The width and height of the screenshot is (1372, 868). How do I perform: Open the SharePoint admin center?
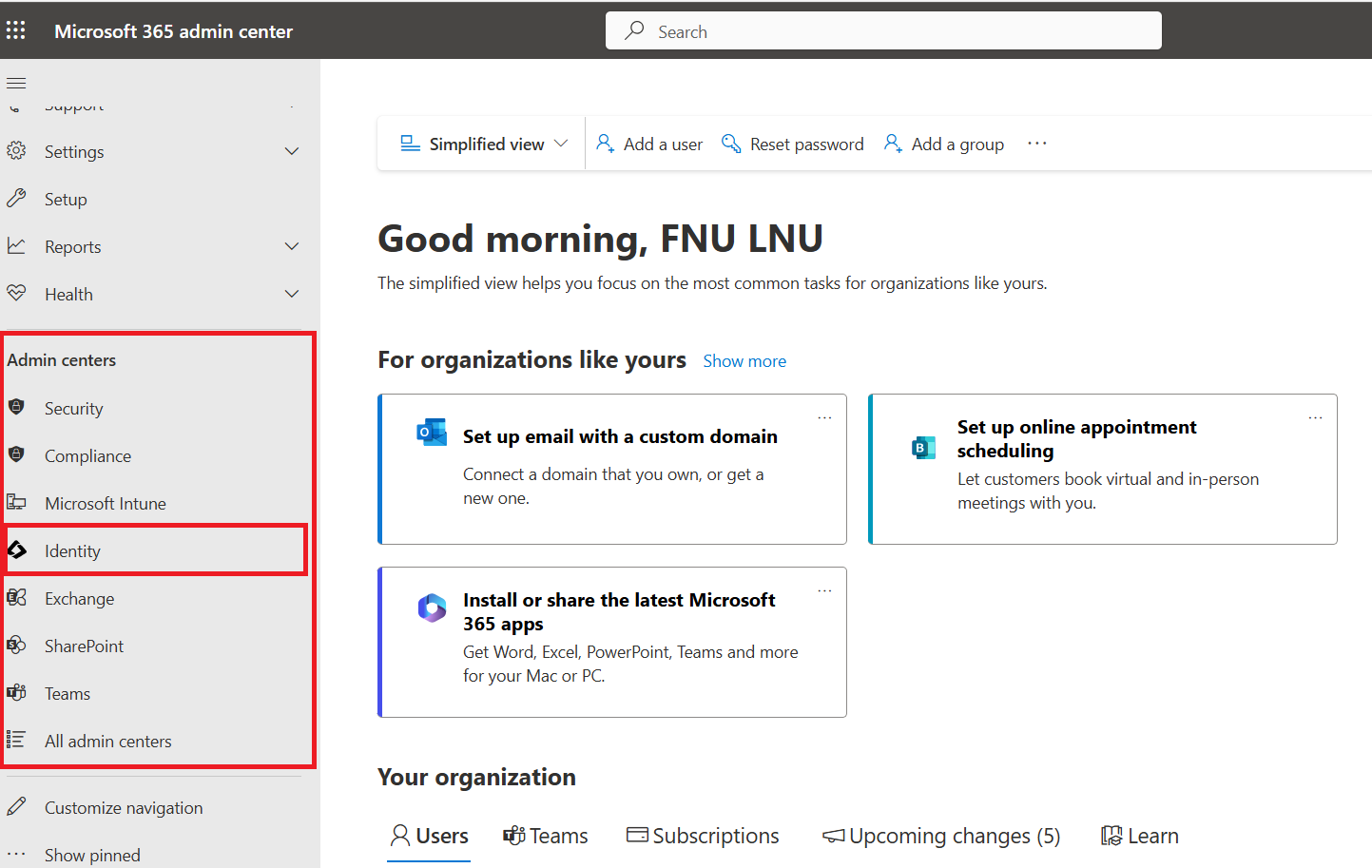[x=84, y=646]
